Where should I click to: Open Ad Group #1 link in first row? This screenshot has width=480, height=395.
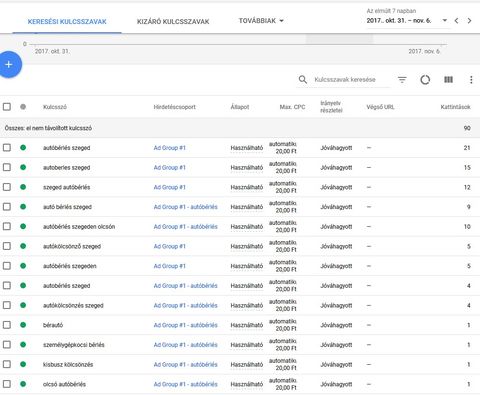coord(169,148)
